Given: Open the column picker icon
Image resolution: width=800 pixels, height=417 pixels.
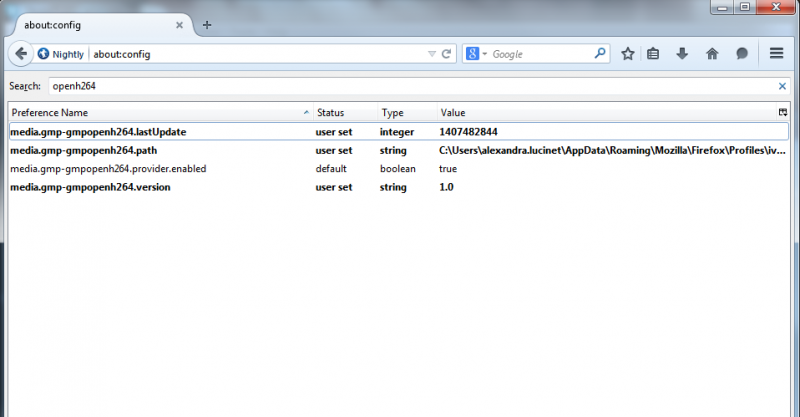Looking at the screenshot, I should click(783, 112).
